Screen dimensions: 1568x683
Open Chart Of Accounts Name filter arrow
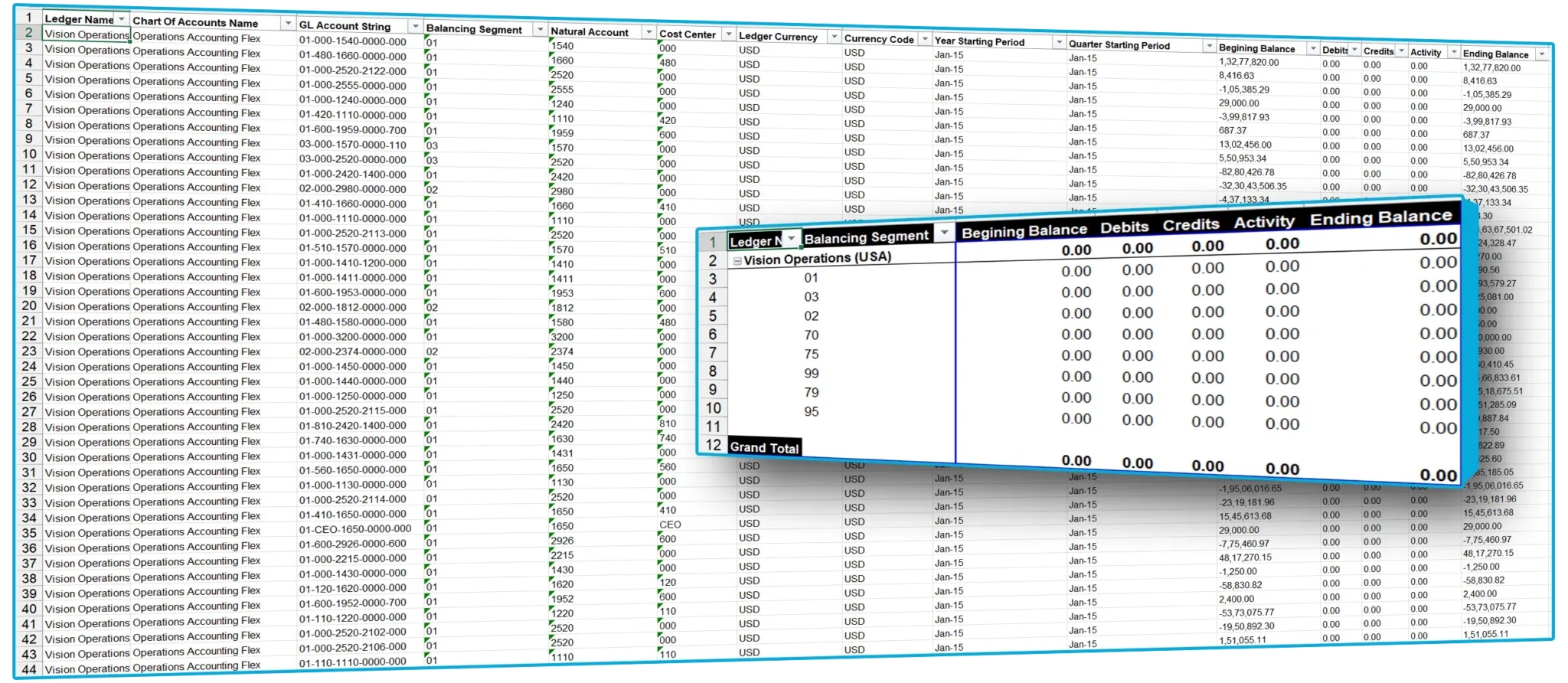pos(288,24)
